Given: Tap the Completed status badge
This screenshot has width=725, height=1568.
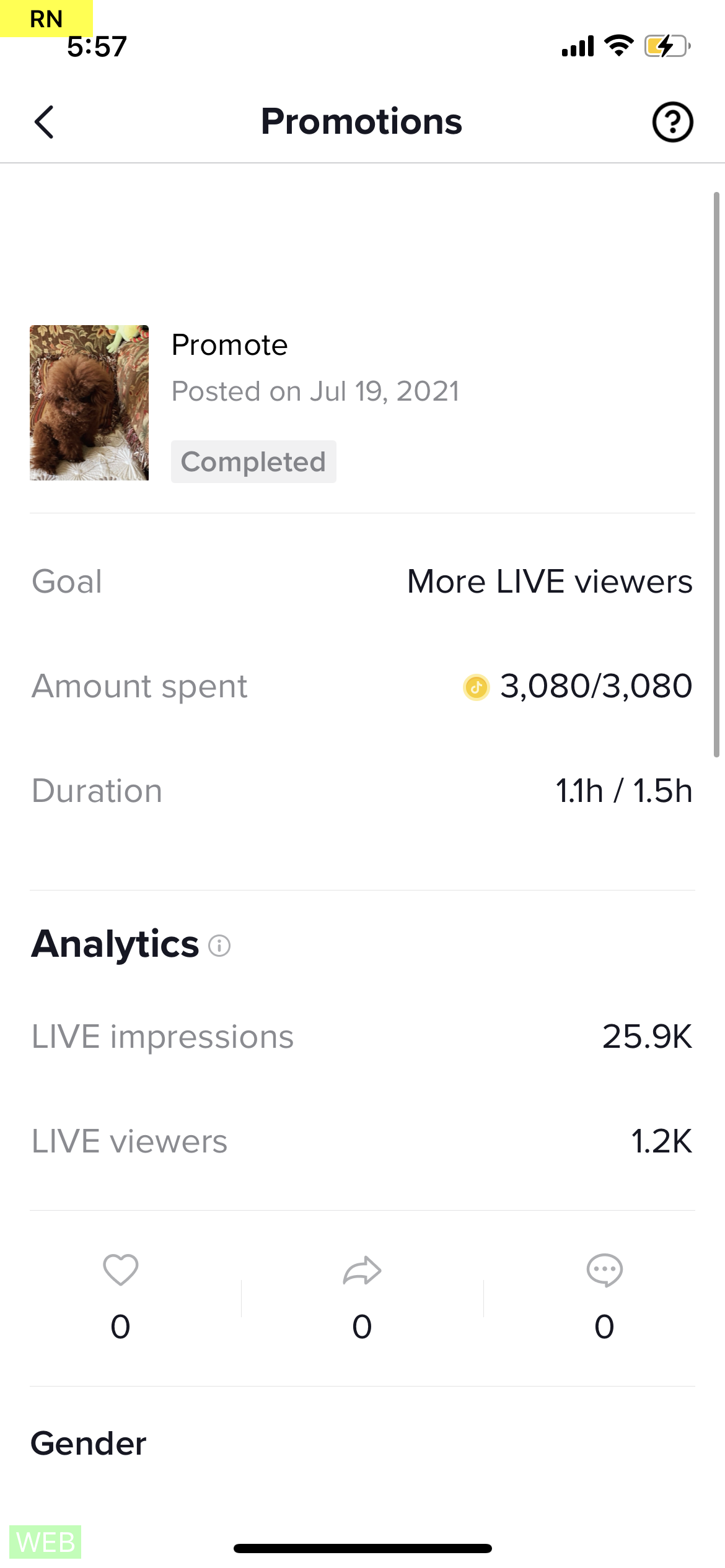Looking at the screenshot, I should point(253,462).
